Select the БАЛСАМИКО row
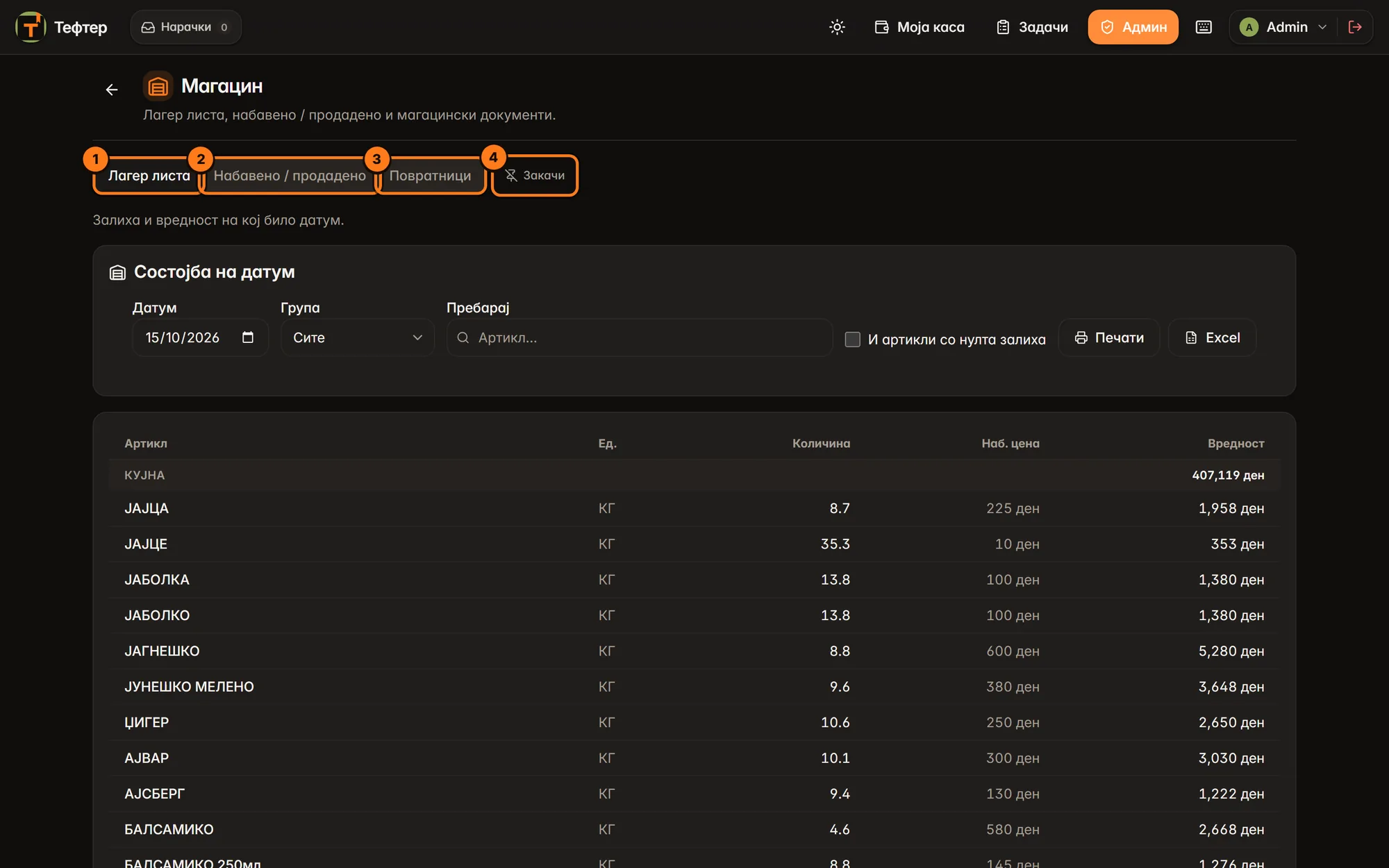The height and width of the screenshot is (868, 1389). (x=694, y=830)
